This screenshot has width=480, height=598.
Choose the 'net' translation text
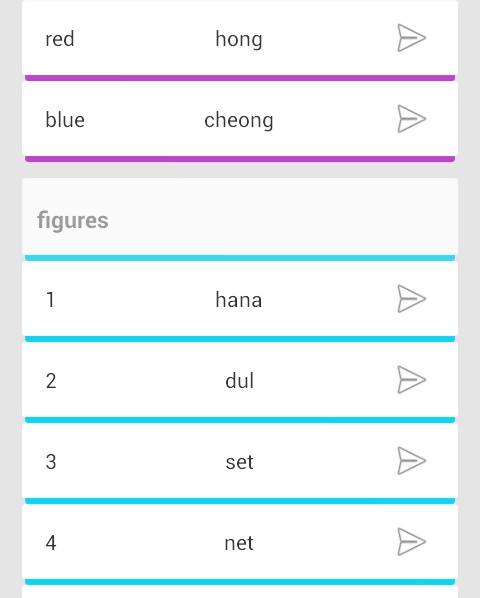(x=239, y=543)
